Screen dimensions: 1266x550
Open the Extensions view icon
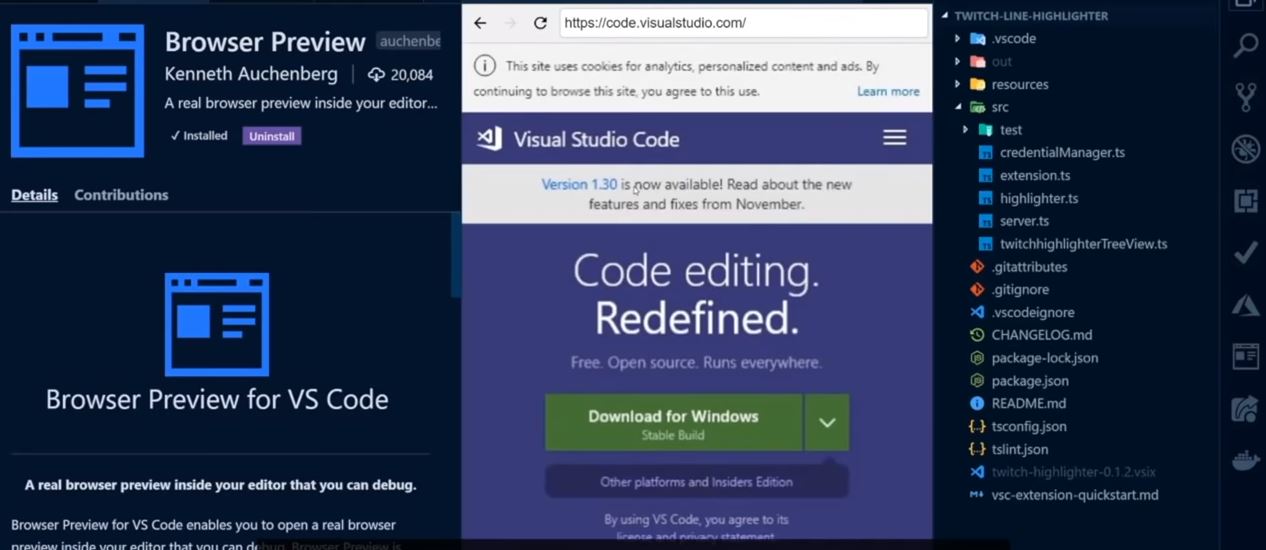click(1245, 201)
